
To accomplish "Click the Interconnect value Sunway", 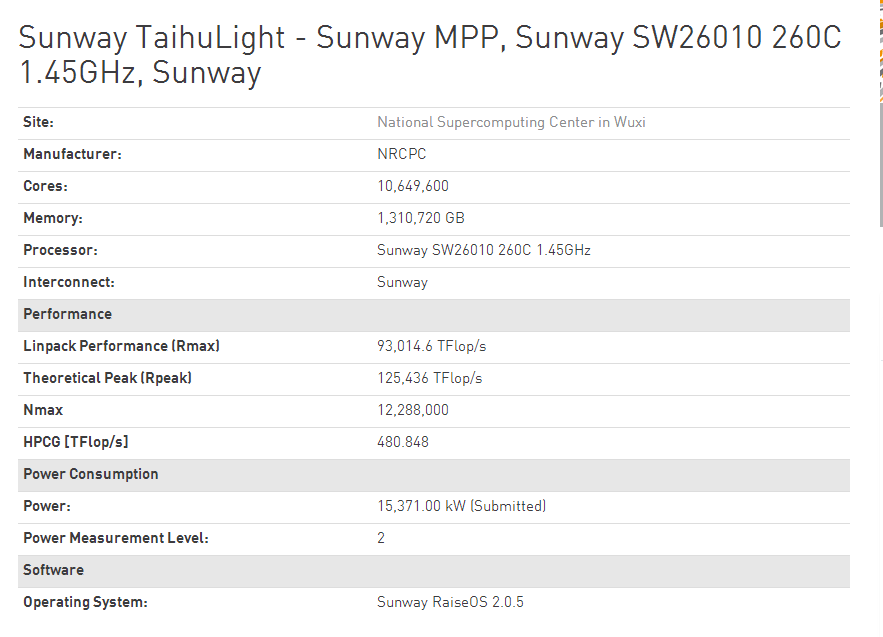I will (402, 282).
